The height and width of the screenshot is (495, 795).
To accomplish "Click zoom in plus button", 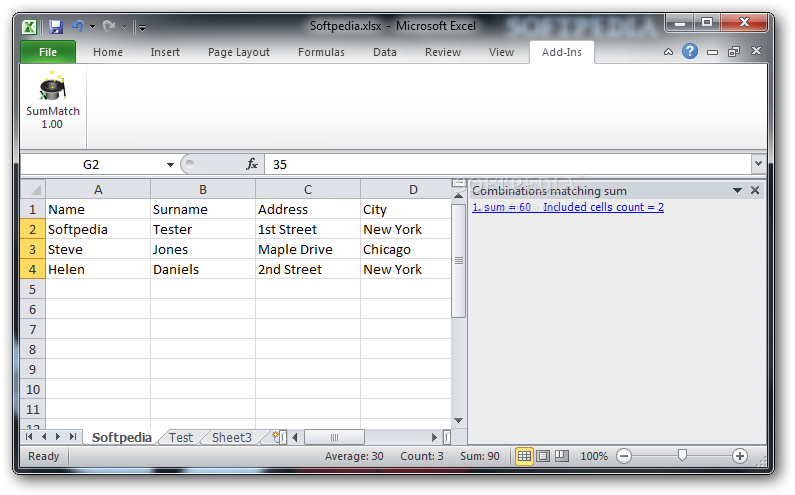I will click(740, 456).
